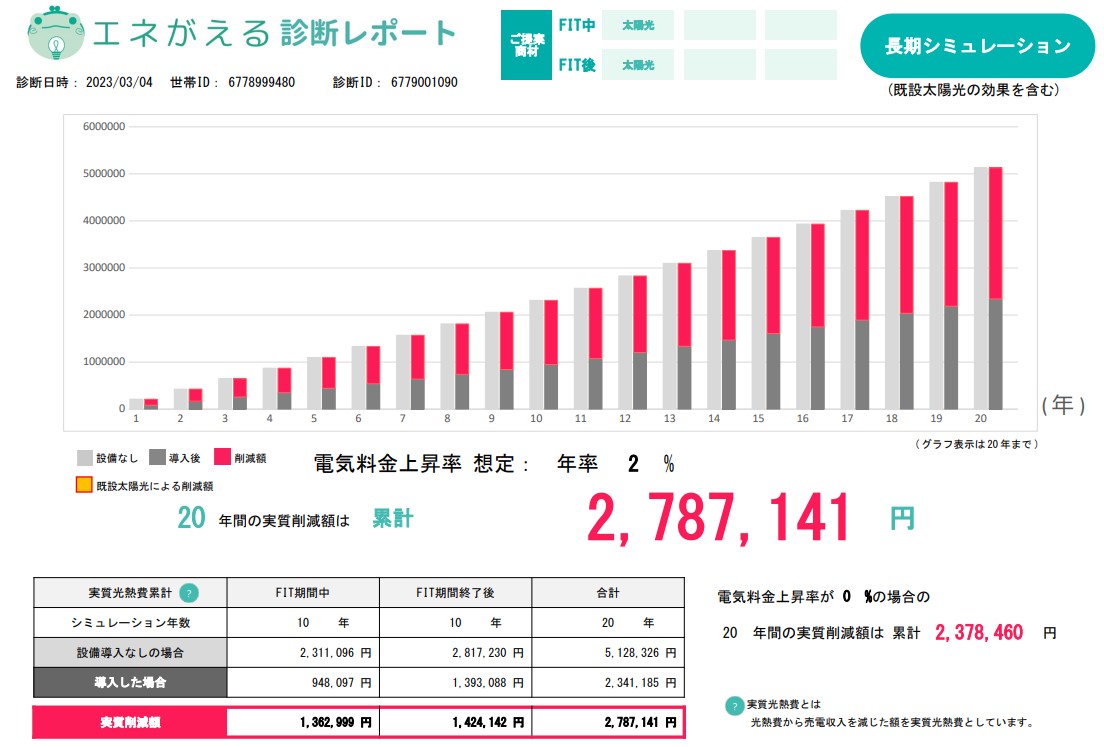This screenshot has height=747, width=1104.
Task: Click the year 20 bar in chart
Action: (988, 288)
